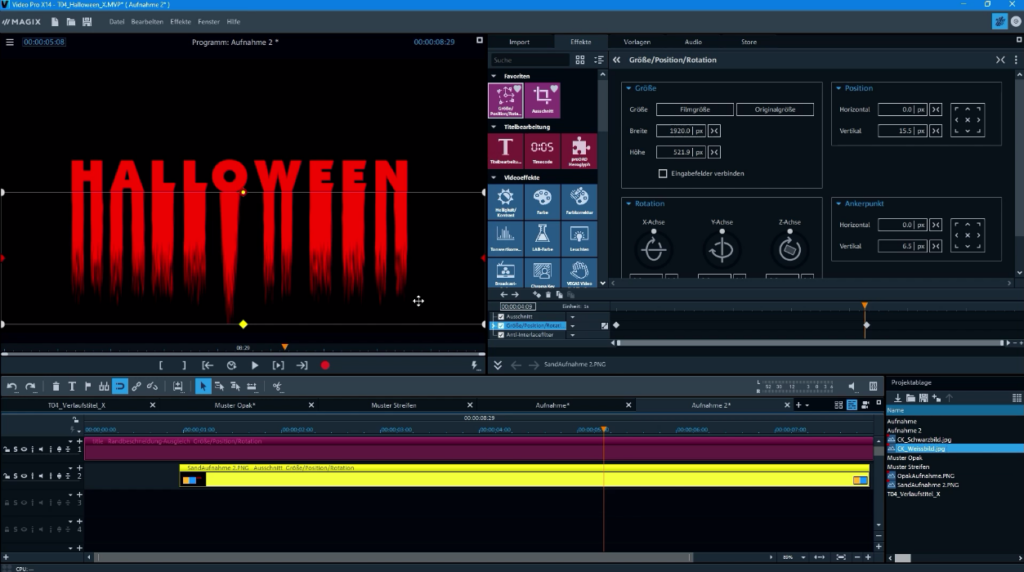The image size is (1024, 572).
Task: Click the scissors cut tool icon
Action: click(x=278, y=387)
